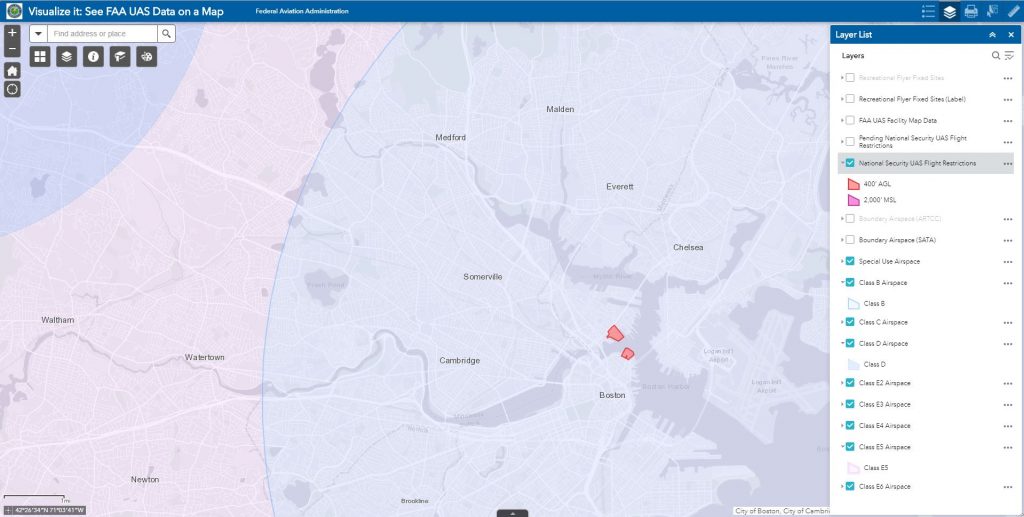1024x517 pixels.
Task: Toggle Layer List widget in header
Action: (950, 11)
